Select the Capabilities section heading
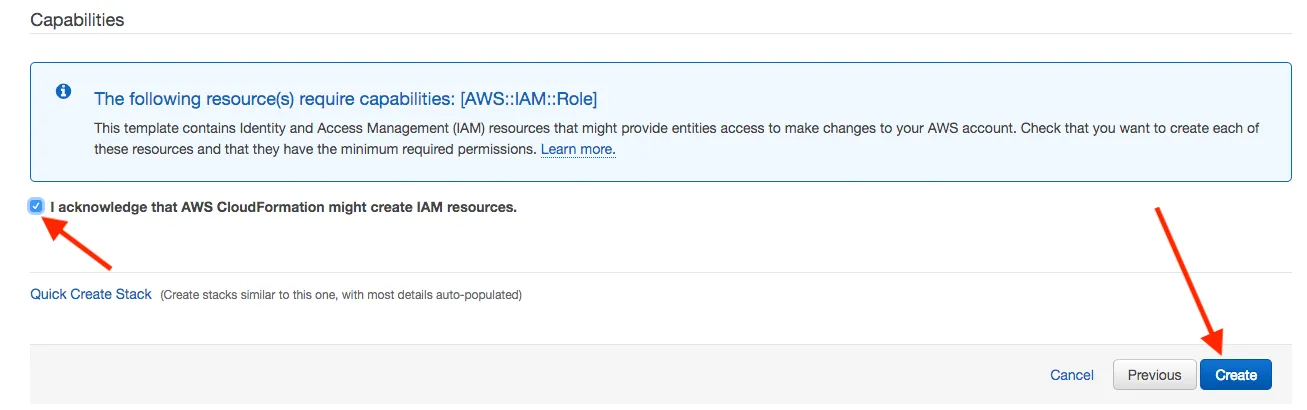This screenshot has width=1307, height=410. click(77, 20)
